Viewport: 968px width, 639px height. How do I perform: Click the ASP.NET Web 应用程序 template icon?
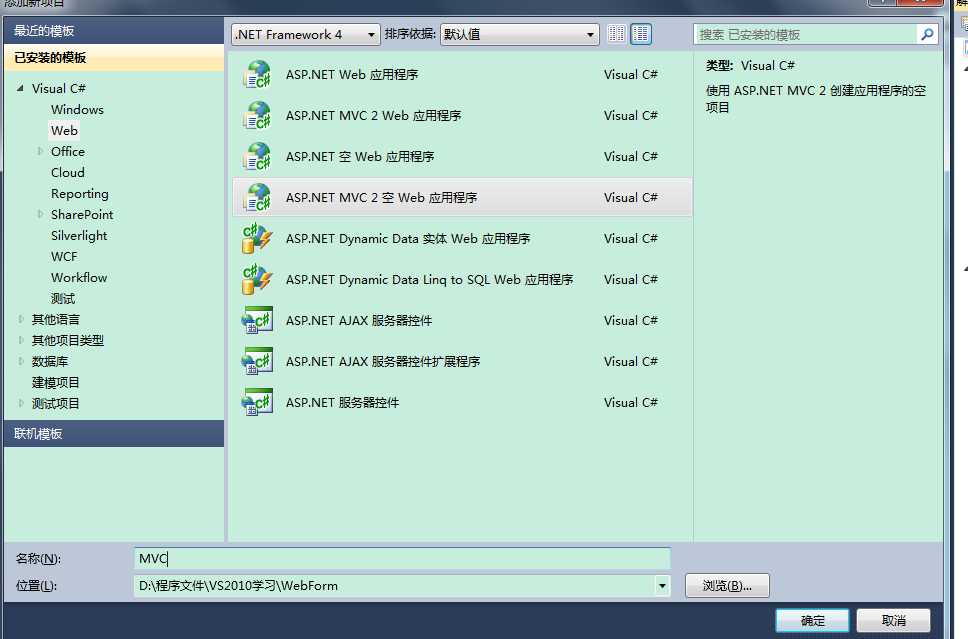point(257,75)
